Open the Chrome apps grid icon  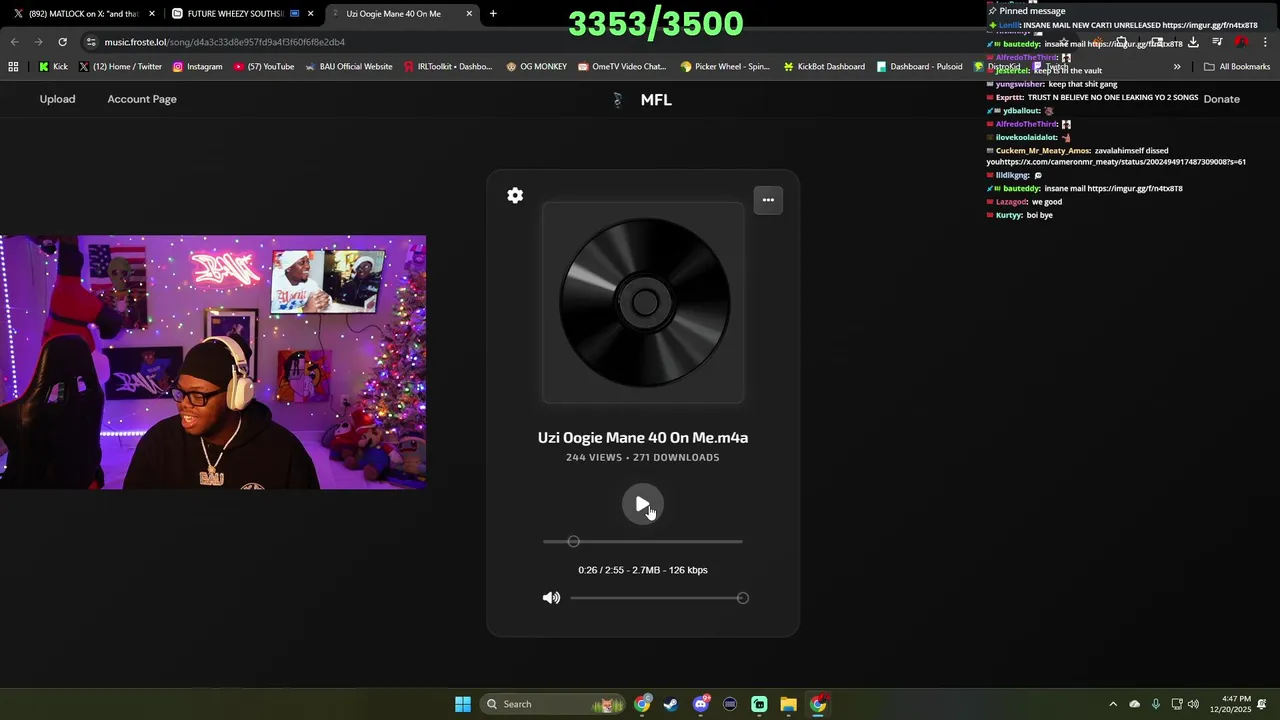point(13,67)
